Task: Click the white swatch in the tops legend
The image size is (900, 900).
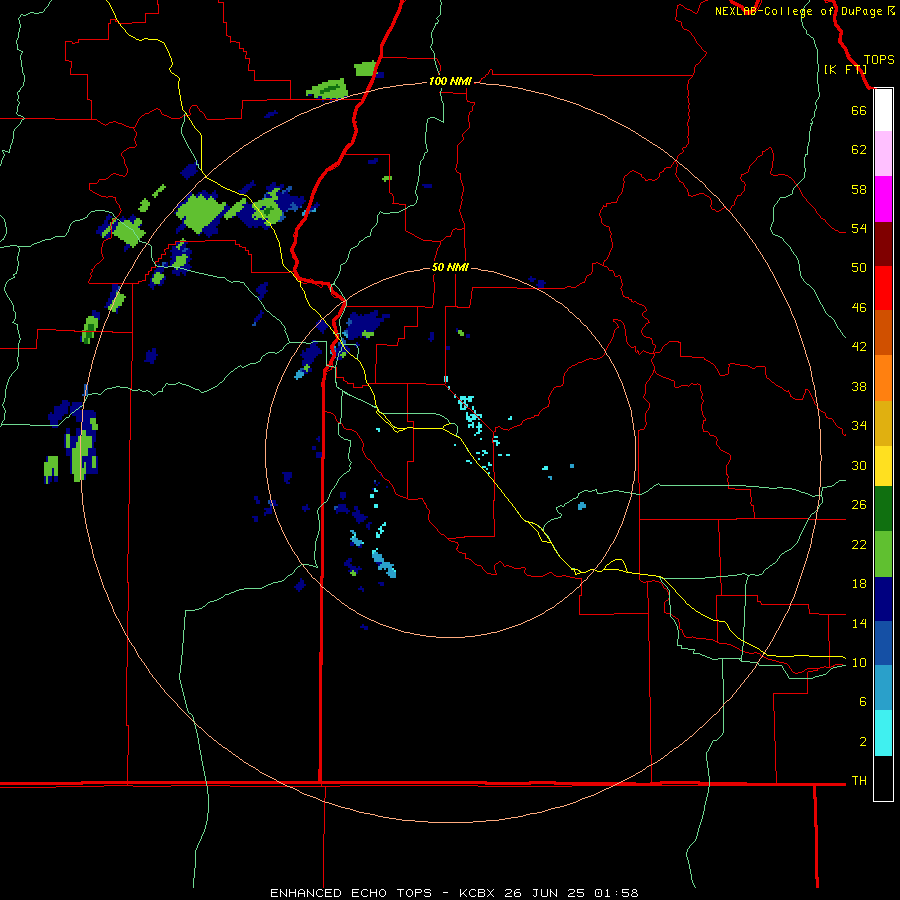Action: click(883, 110)
